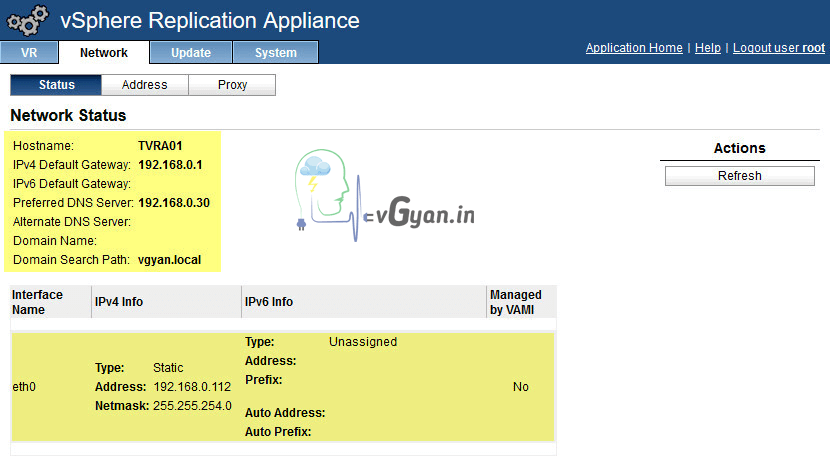Image resolution: width=830 pixels, height=473 pixels.
Task: Open the Help link
Action: click(707, 48)
